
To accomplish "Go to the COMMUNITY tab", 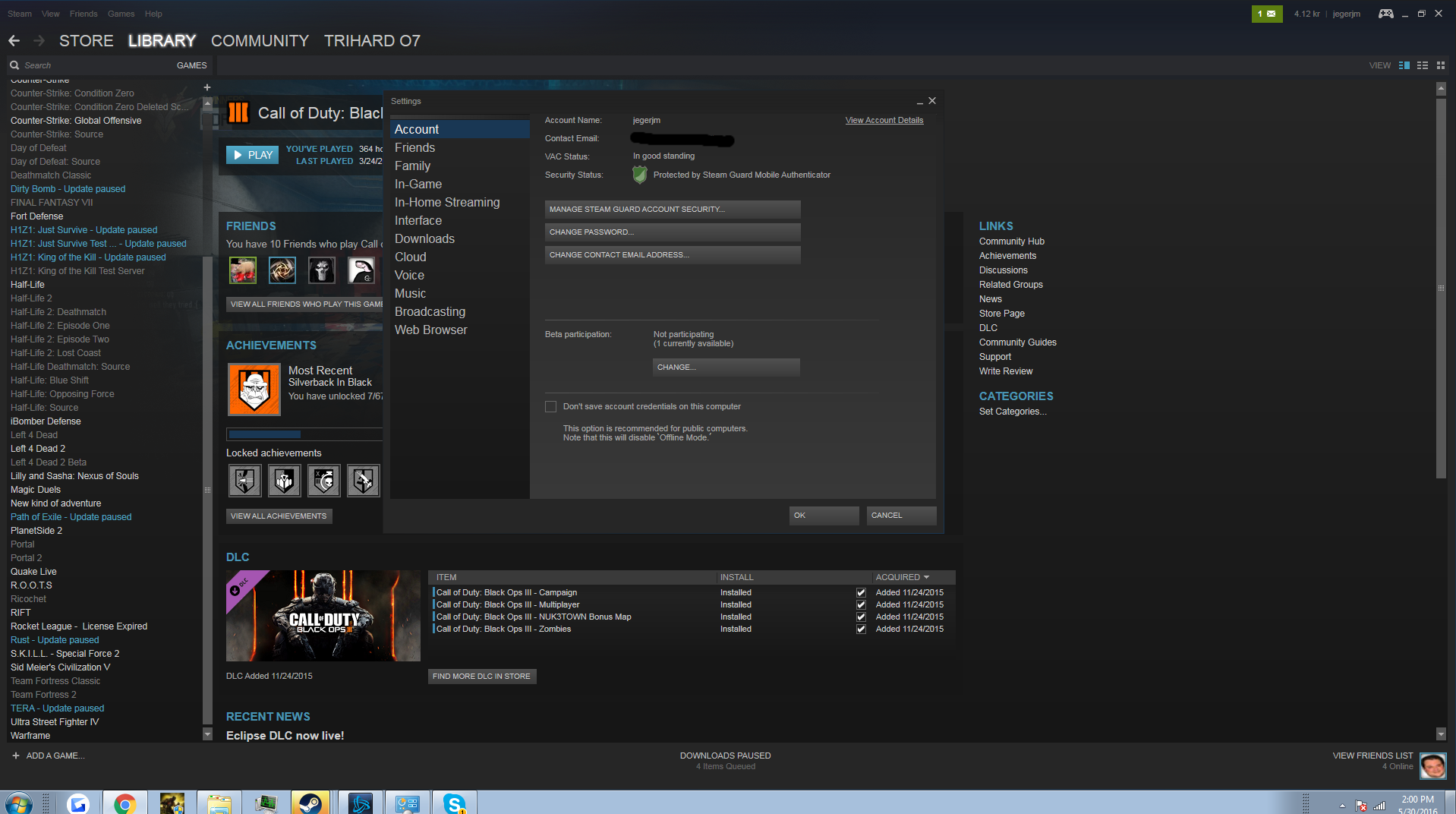I will point(260,41).
